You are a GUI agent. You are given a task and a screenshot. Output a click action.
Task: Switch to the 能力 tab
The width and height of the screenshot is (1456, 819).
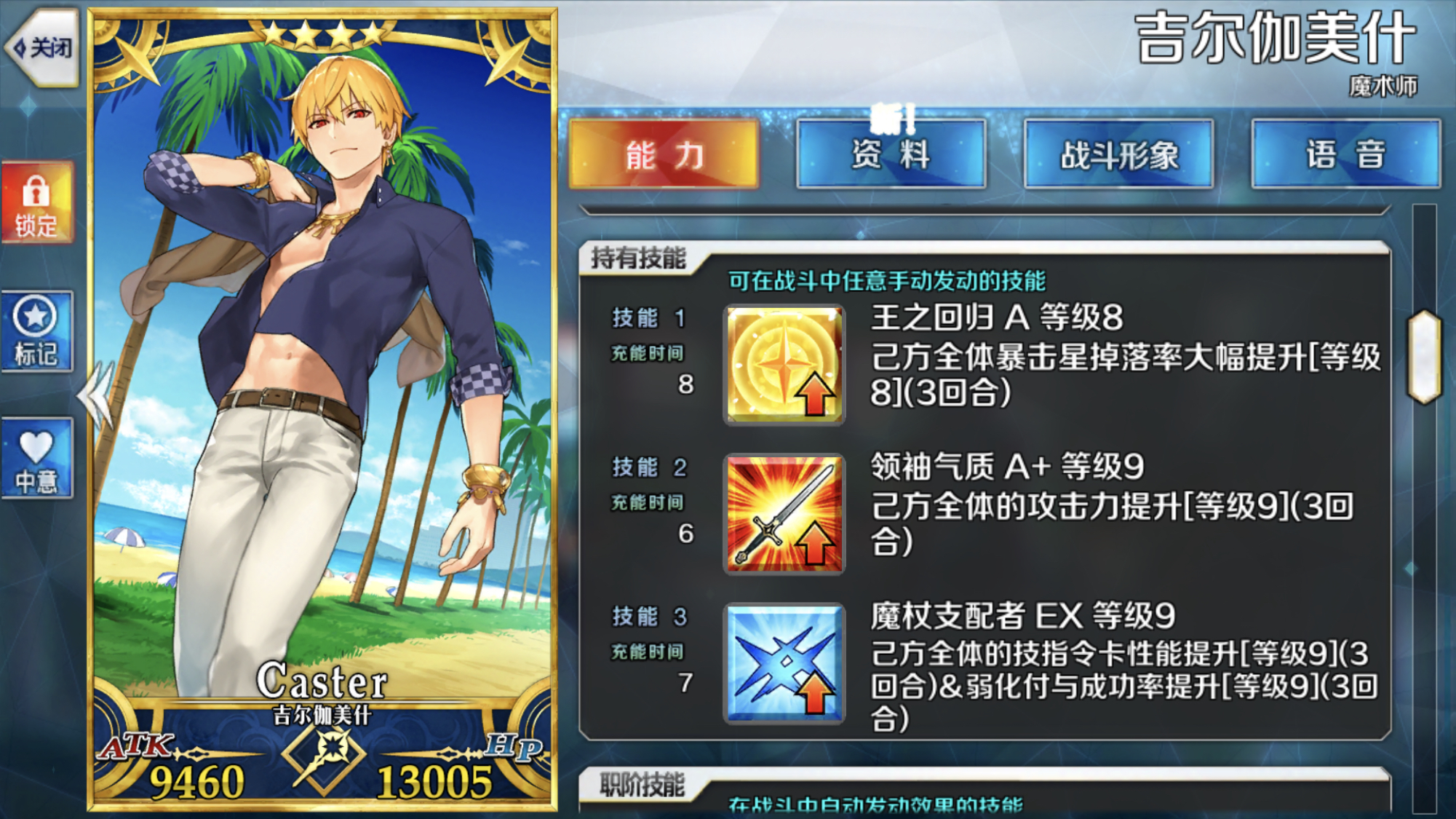(x=663, y=154)
